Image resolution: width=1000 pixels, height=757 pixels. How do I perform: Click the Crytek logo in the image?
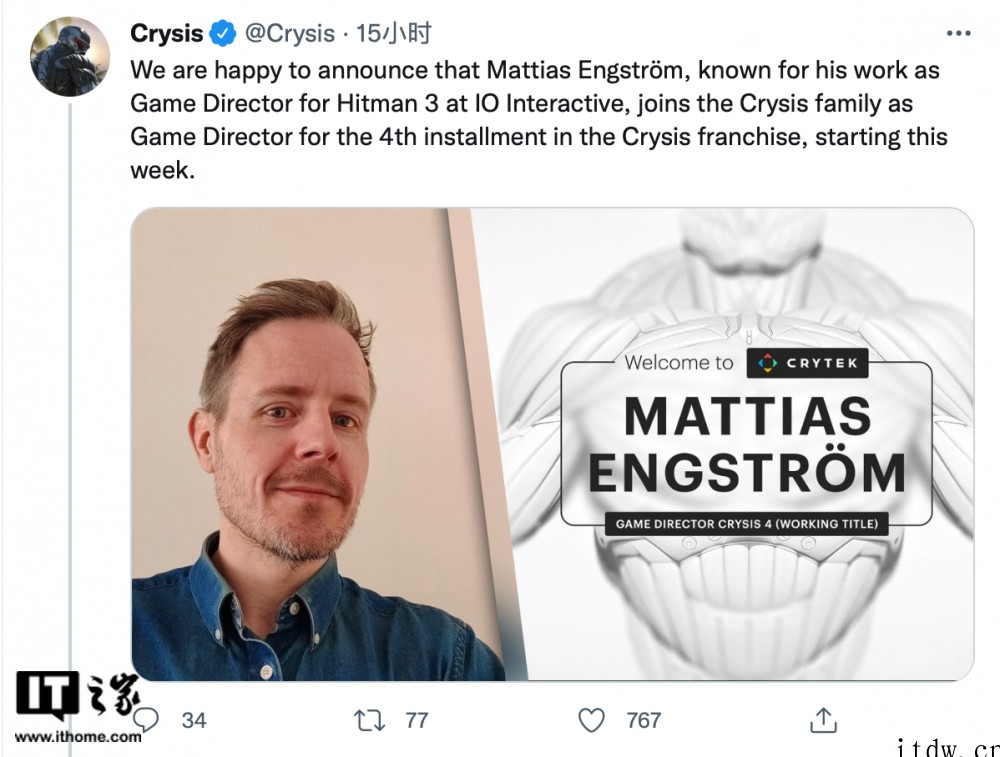[807, 363]
